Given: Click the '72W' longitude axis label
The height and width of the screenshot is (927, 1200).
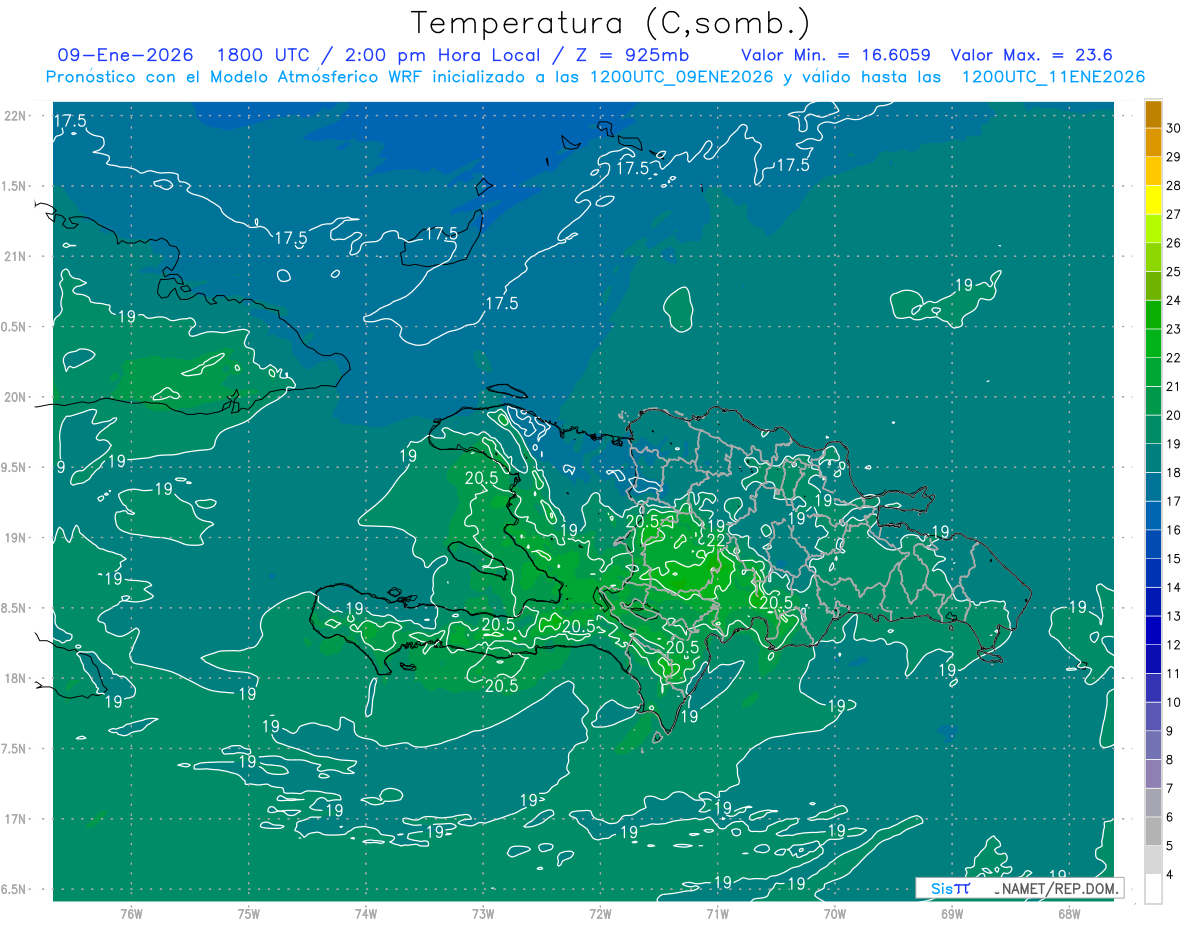Looking at the screenshot, I should point(600,914).
